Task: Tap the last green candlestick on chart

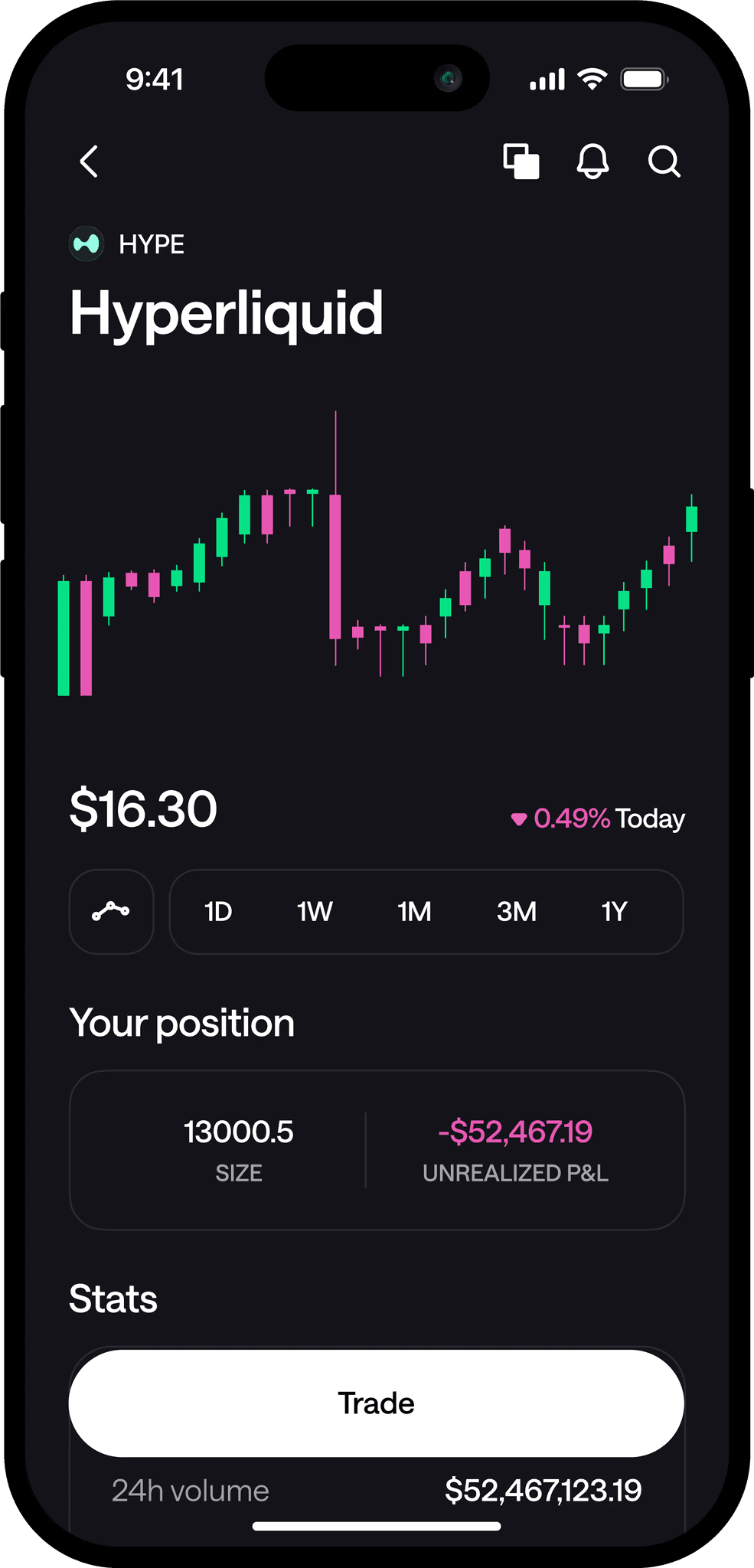Action: [x=691, y=519]
